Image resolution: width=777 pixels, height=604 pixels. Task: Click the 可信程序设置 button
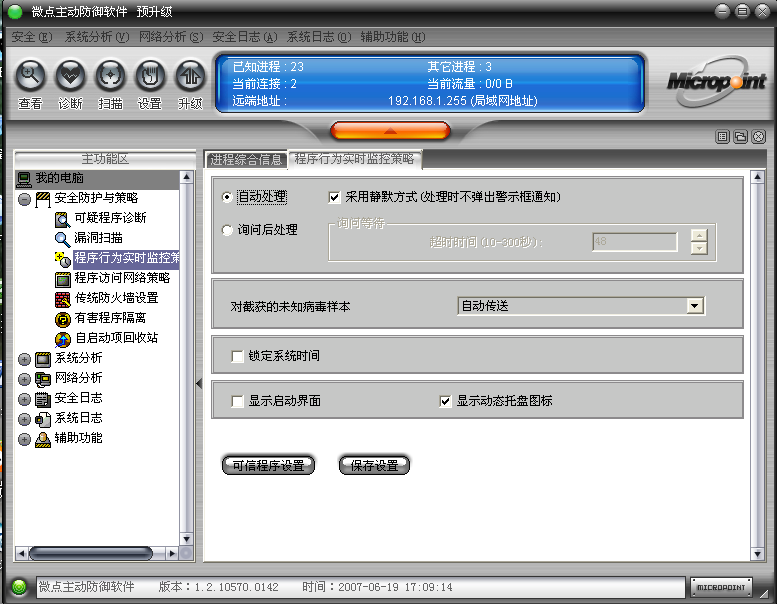(268, 465)
